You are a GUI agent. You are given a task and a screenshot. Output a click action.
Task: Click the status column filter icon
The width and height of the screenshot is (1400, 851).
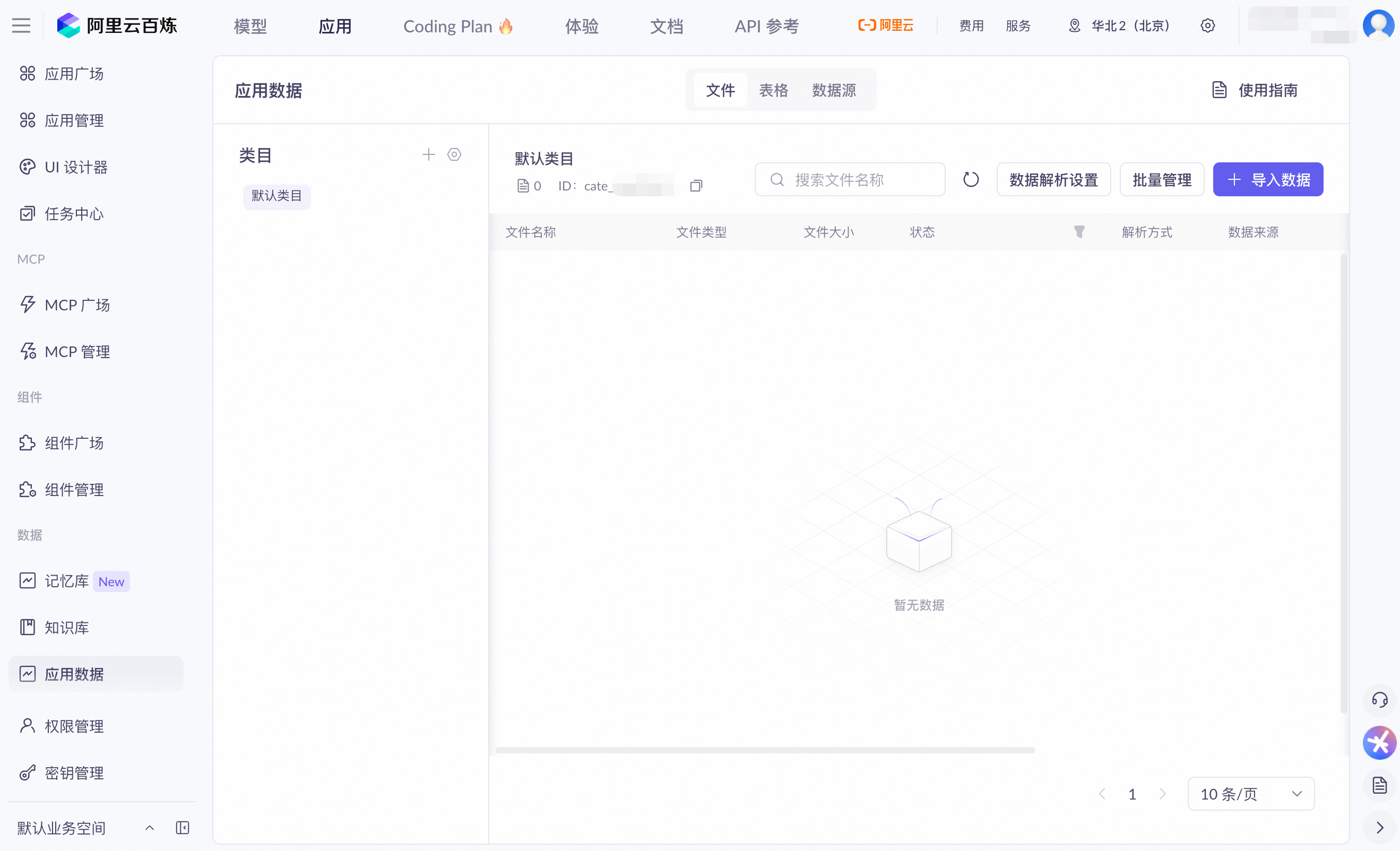pyautogui.click(x=1079, y=231)
